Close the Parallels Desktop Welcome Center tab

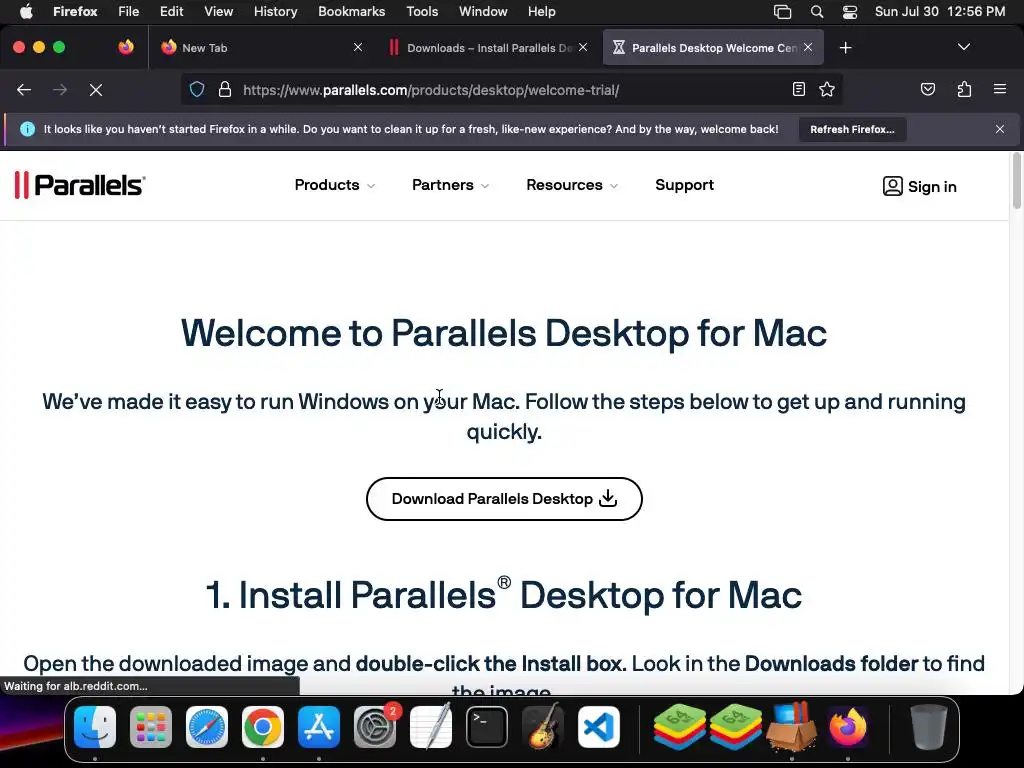(808, 47)
